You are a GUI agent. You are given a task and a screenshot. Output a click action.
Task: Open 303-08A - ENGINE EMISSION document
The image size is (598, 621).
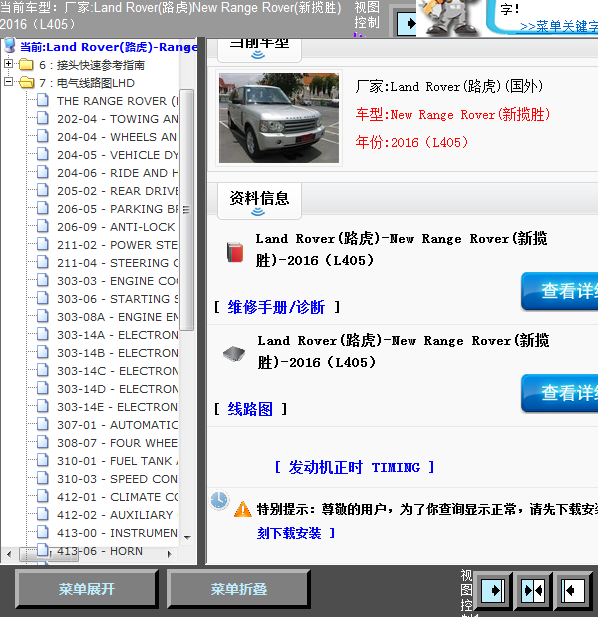click(118, 317)
